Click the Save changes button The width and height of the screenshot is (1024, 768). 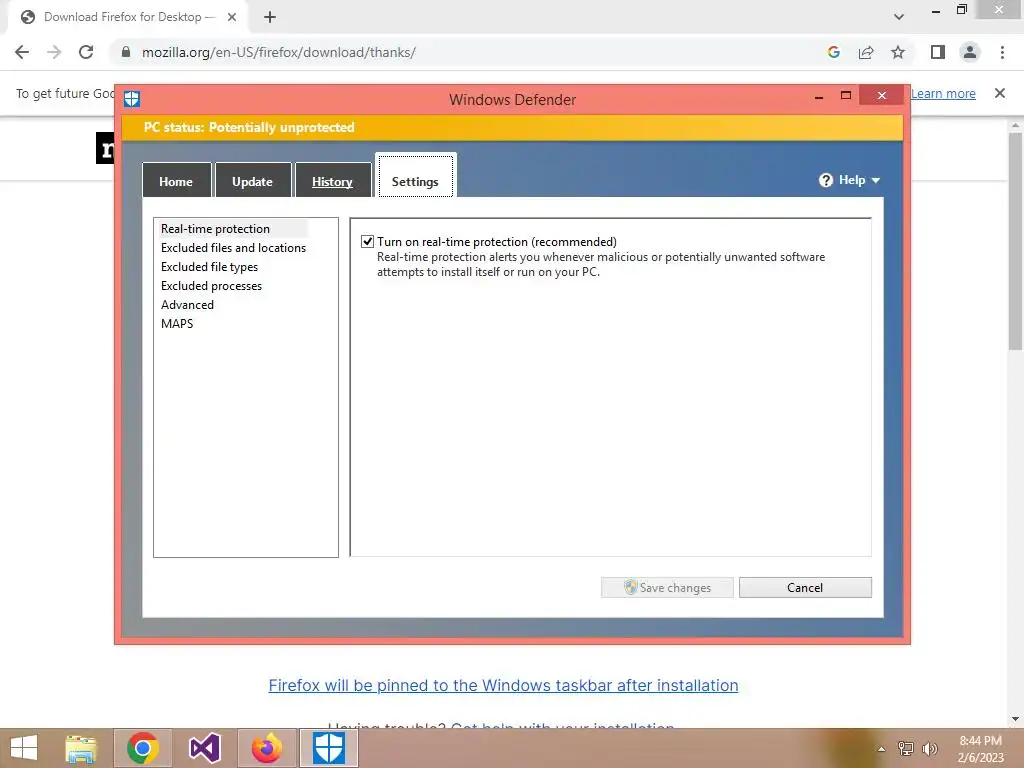(667, 587)
